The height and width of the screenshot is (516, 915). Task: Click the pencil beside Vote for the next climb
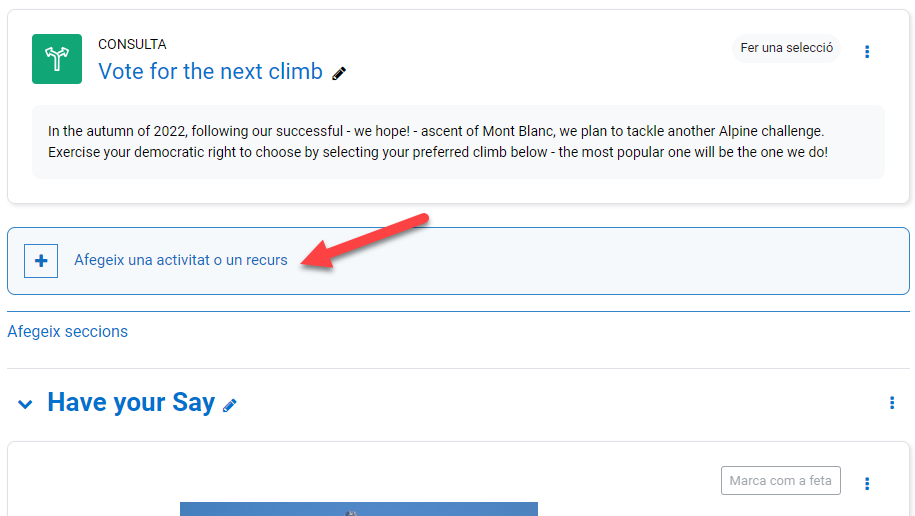coord(339,73)
